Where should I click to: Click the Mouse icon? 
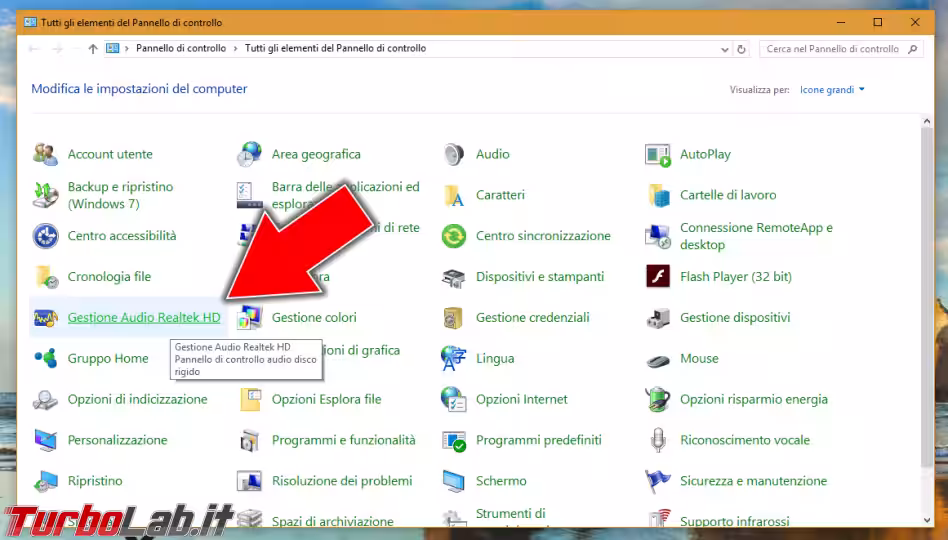pos(658,359)
